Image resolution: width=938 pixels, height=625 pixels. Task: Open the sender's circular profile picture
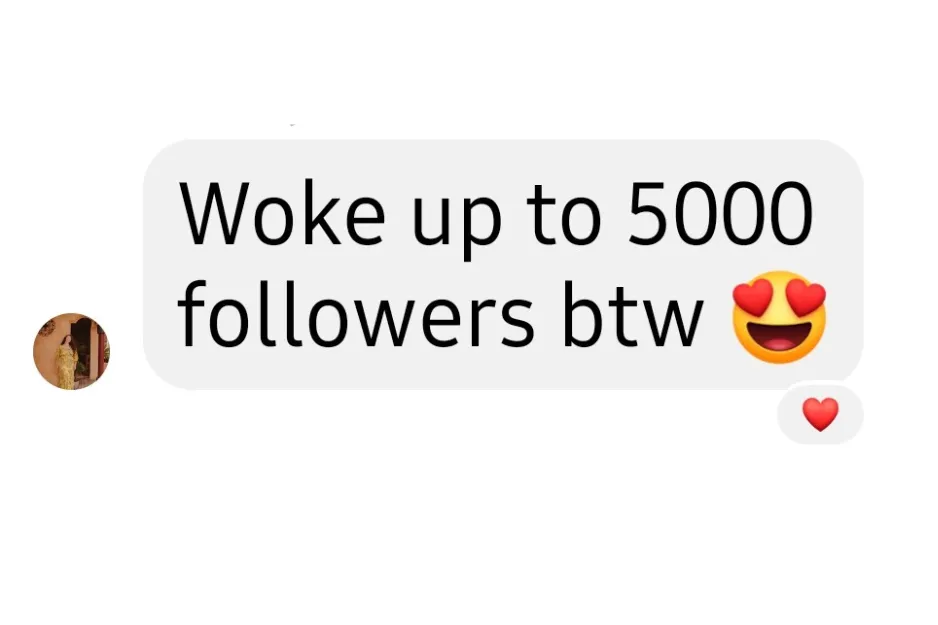tap(71, 351)
